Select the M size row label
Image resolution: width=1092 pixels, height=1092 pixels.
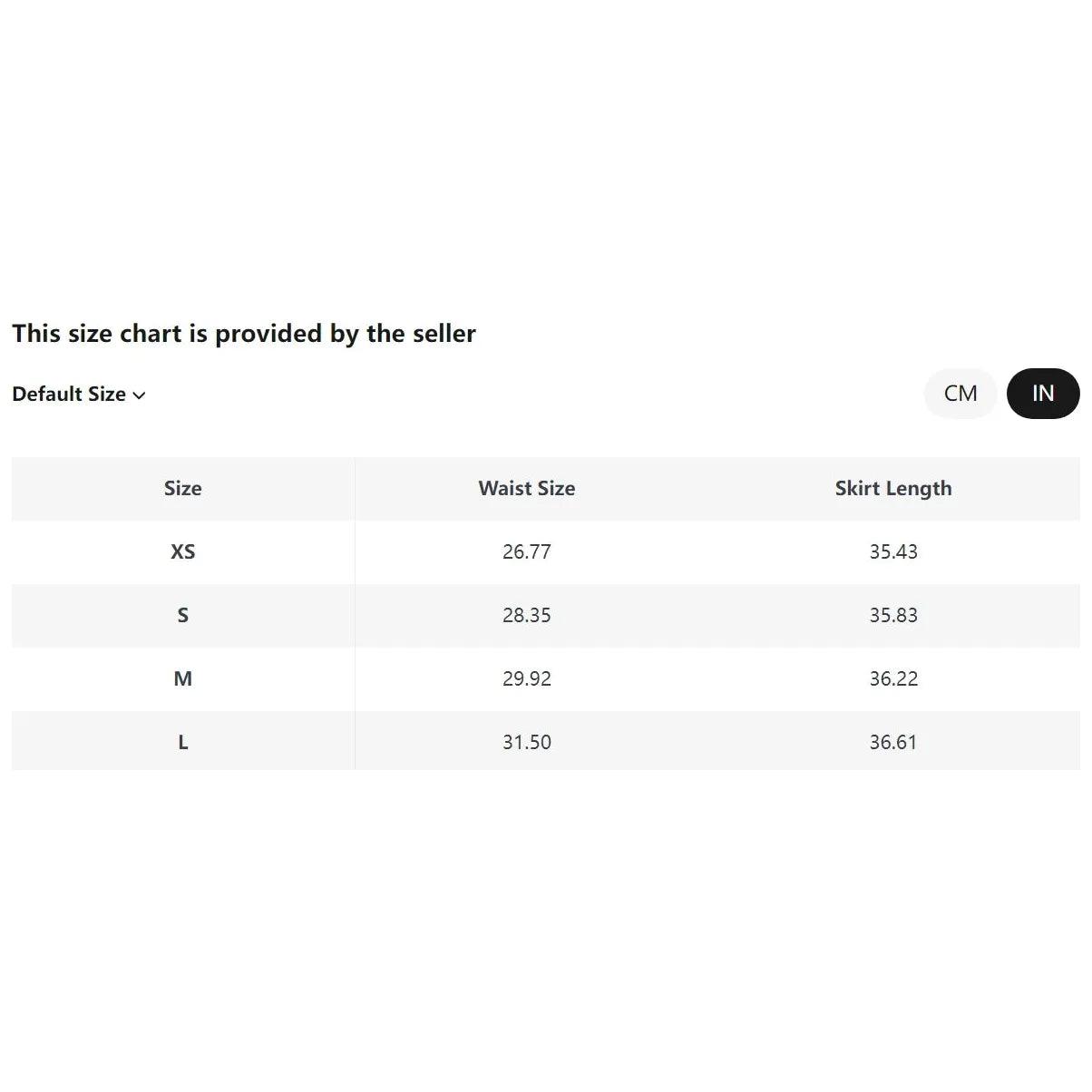(182, 678)
